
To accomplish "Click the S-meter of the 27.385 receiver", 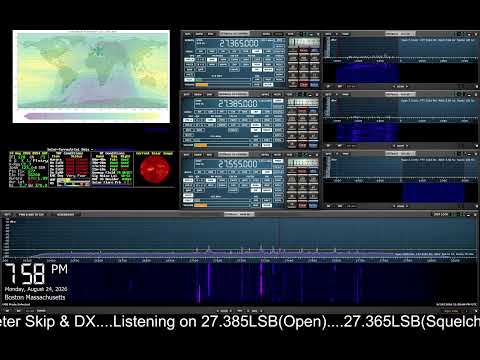I will pos(303,103).
